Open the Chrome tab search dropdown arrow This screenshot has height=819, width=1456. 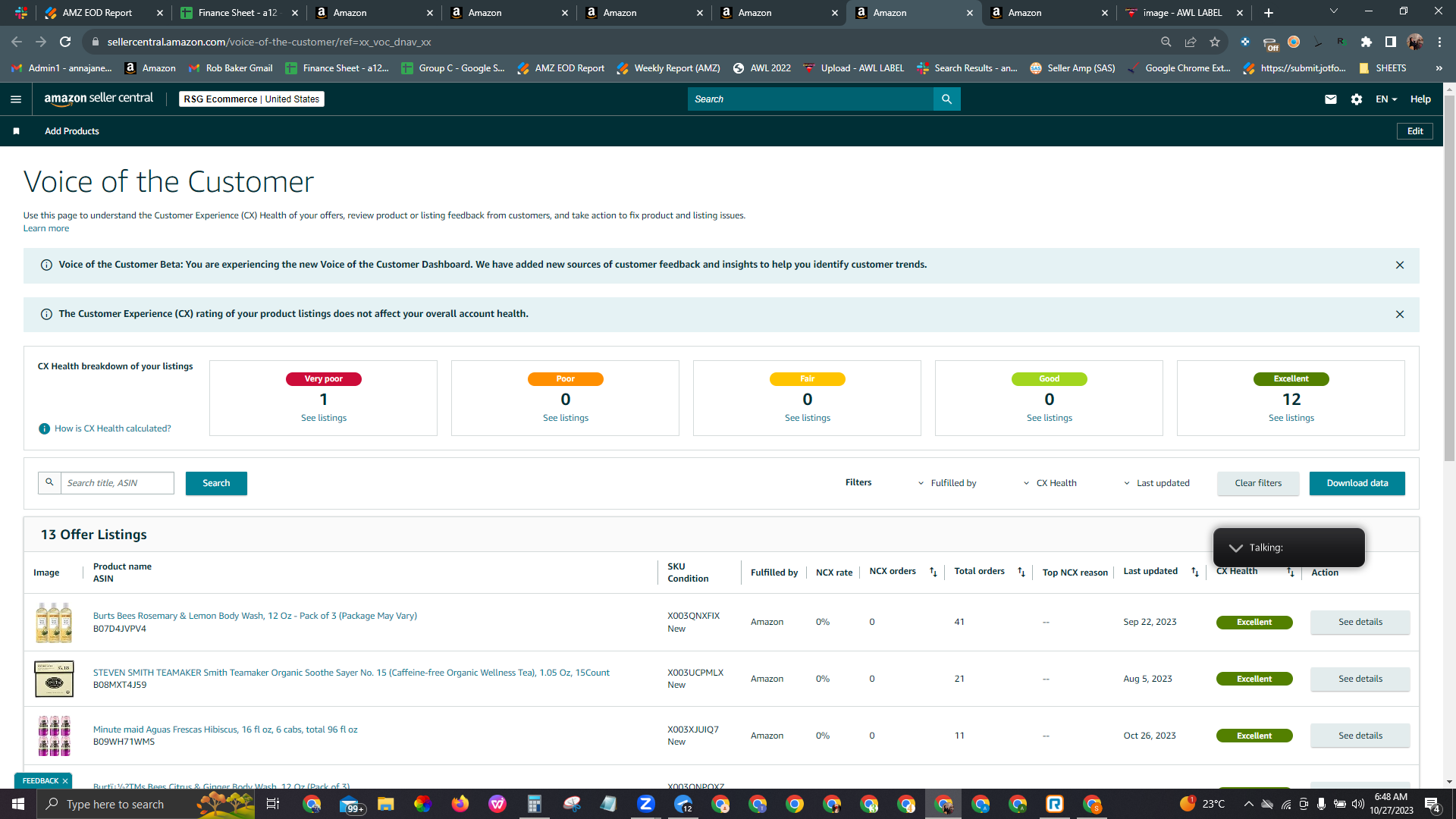pyautogui.click(x=1334, y=11)
